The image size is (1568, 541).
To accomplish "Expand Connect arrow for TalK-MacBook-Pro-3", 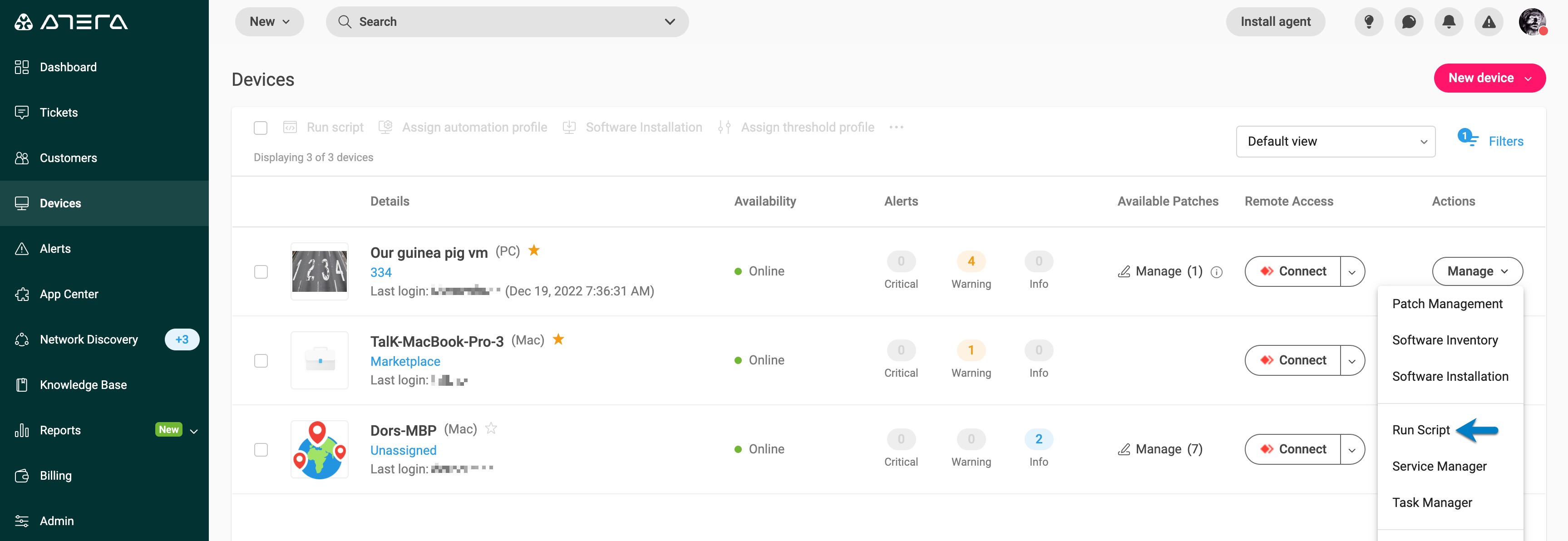I will tap(1352, 361).
